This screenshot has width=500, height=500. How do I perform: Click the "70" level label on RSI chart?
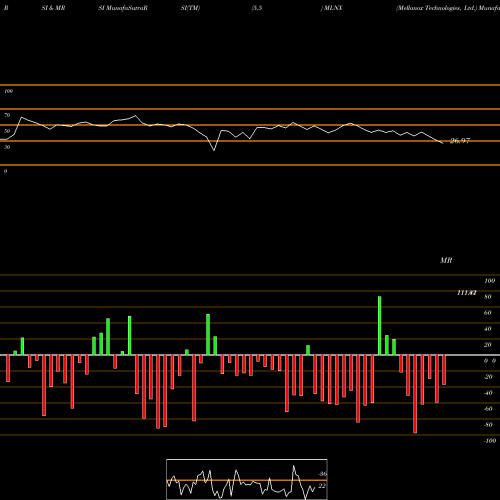7,115
